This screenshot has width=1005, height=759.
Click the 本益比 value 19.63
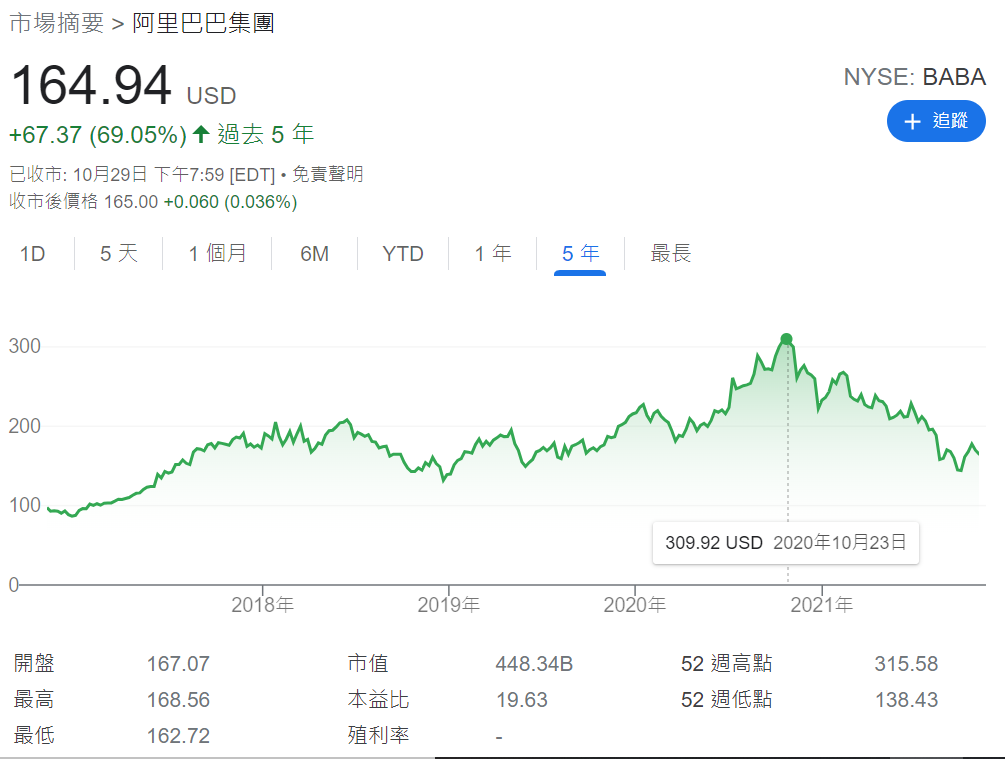point(522,700)
